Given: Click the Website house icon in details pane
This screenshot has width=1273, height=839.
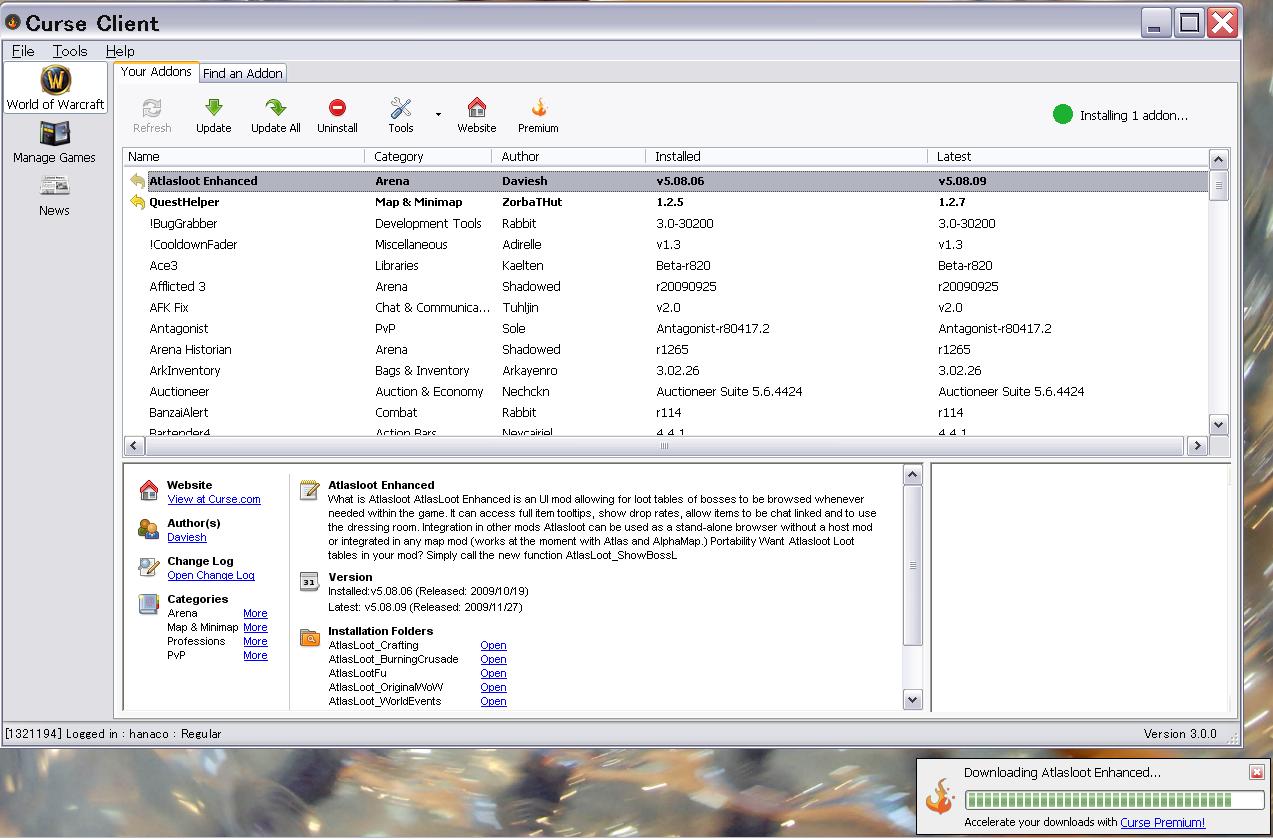Looking at the screenshot, I should click(x=149, y=490).
